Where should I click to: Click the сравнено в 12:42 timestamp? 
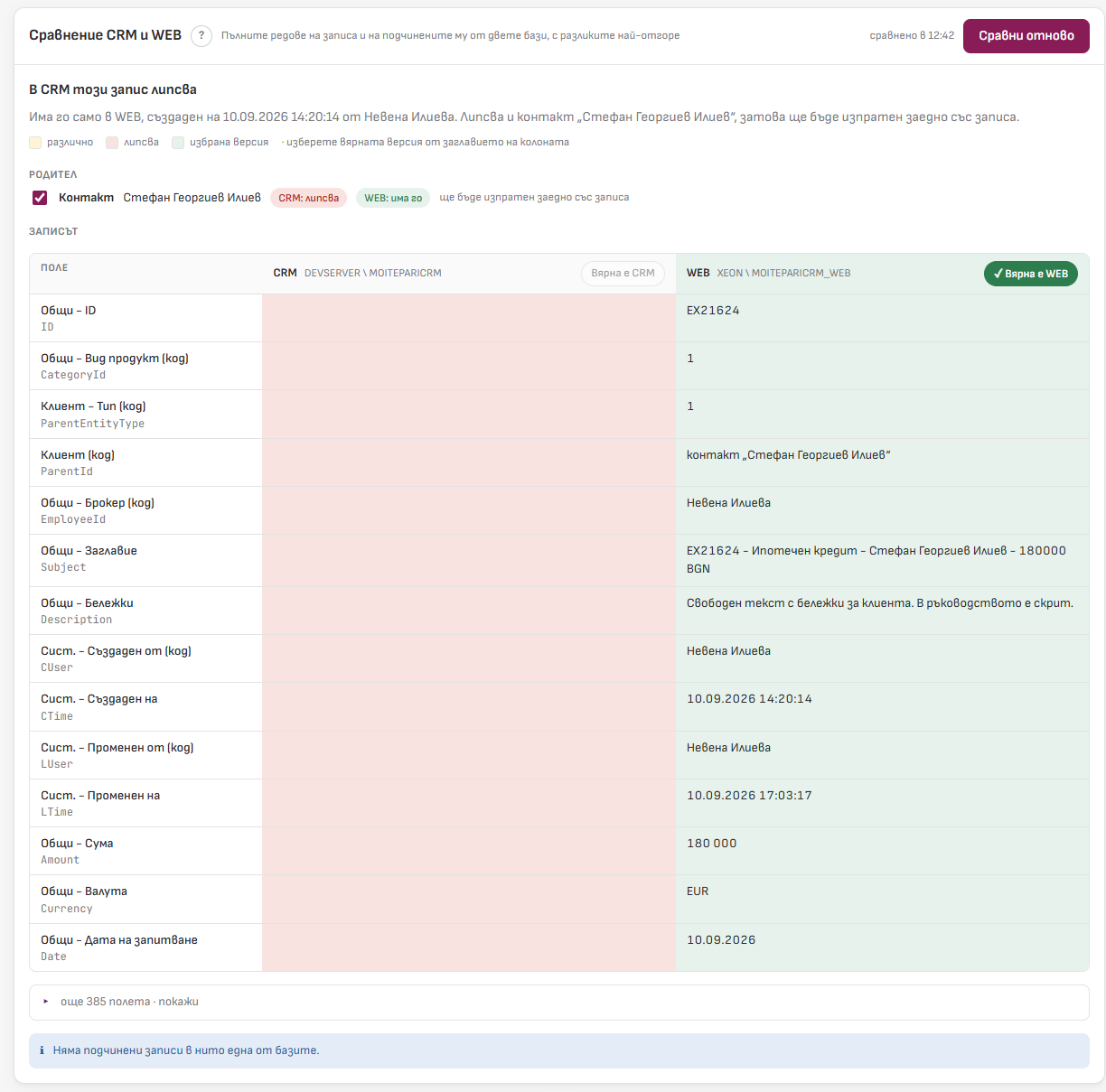point(912,36)
